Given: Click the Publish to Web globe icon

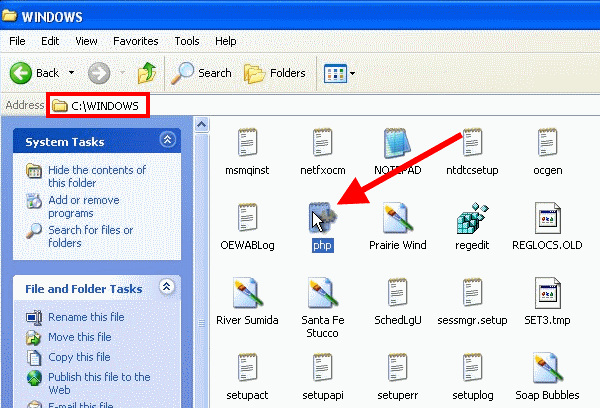Looking at the screenshot, I should [34, 378].
